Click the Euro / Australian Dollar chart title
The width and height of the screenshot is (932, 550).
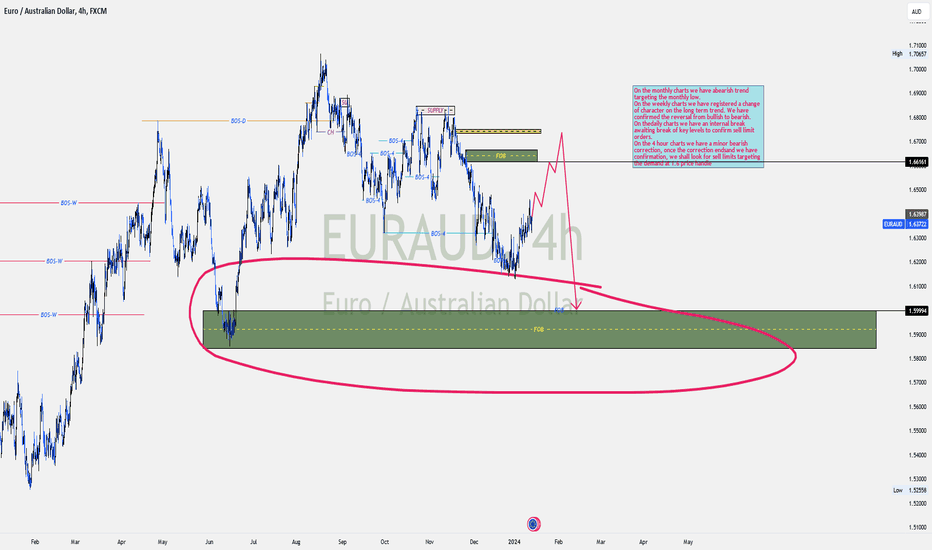click(55, 11)
